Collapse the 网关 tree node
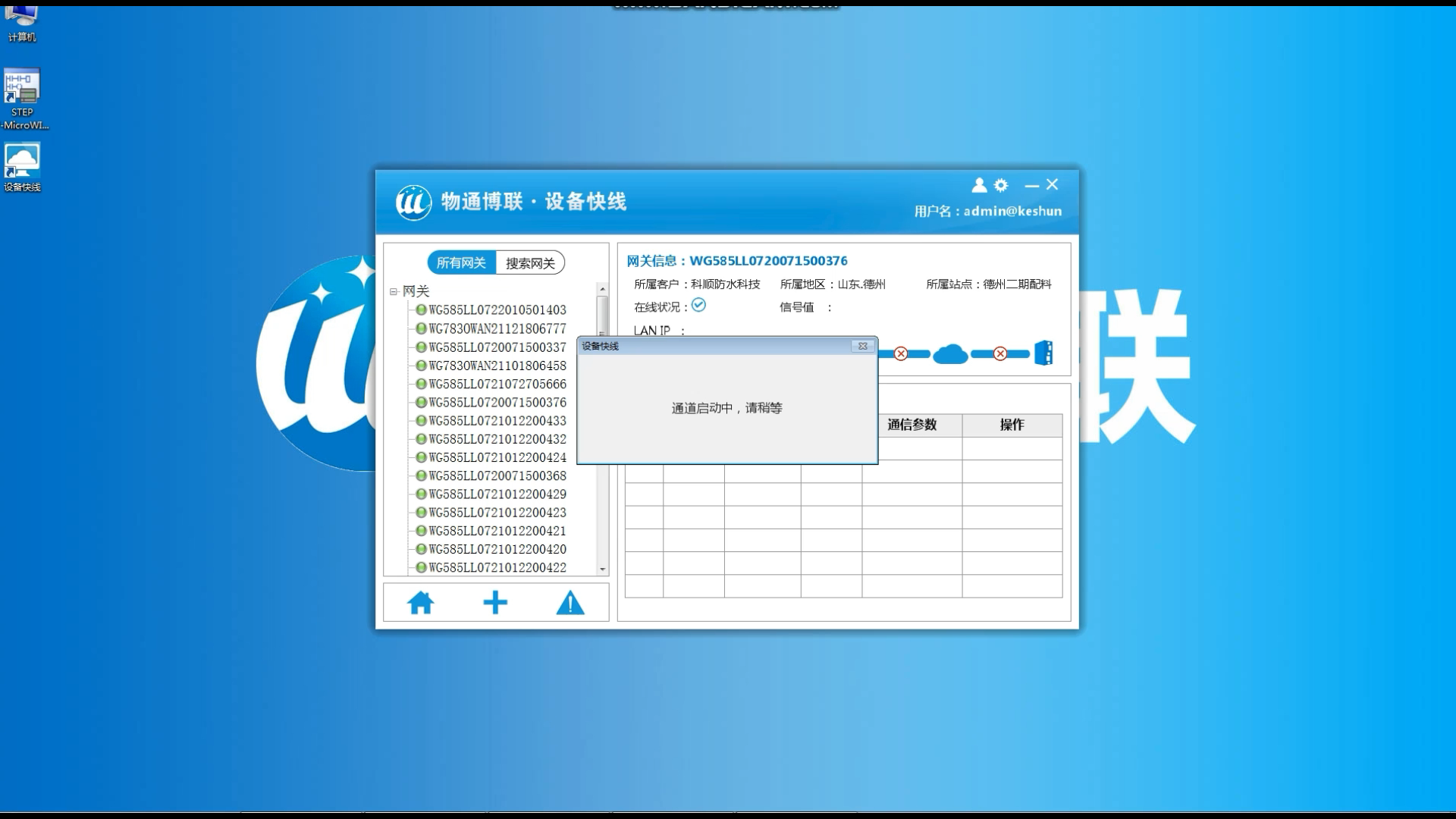This screenshot has width=1456, height=819. [x=392, y=291]
